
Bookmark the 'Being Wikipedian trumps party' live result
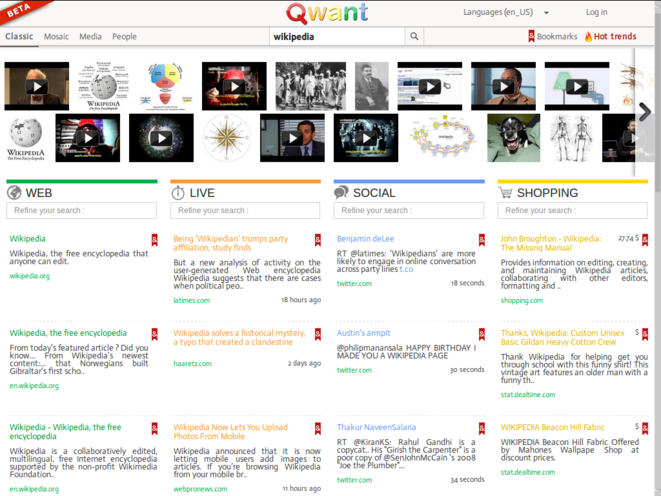pyautogui.click(x=318, y=240)
